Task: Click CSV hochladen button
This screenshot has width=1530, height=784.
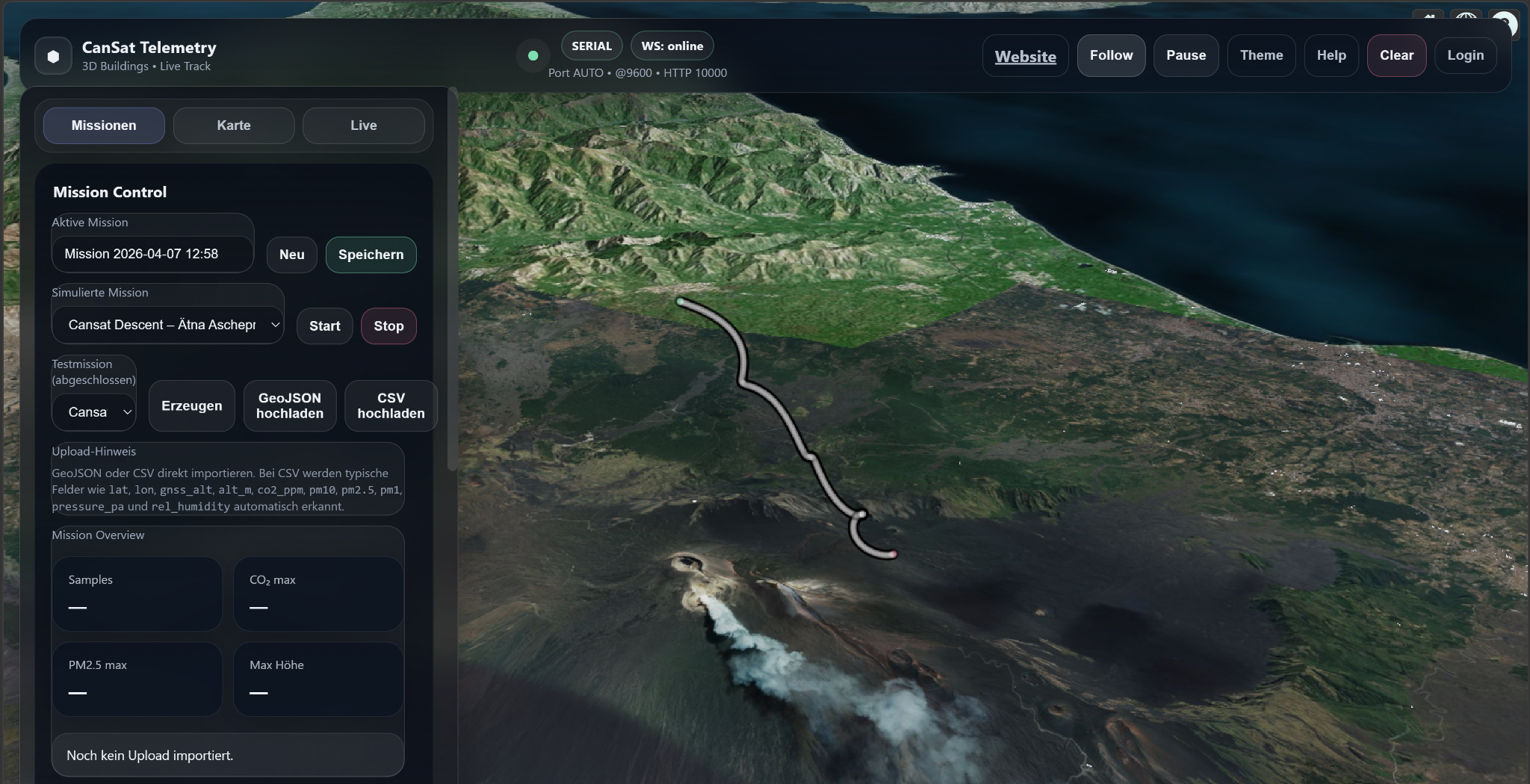Action: point(391,406)
